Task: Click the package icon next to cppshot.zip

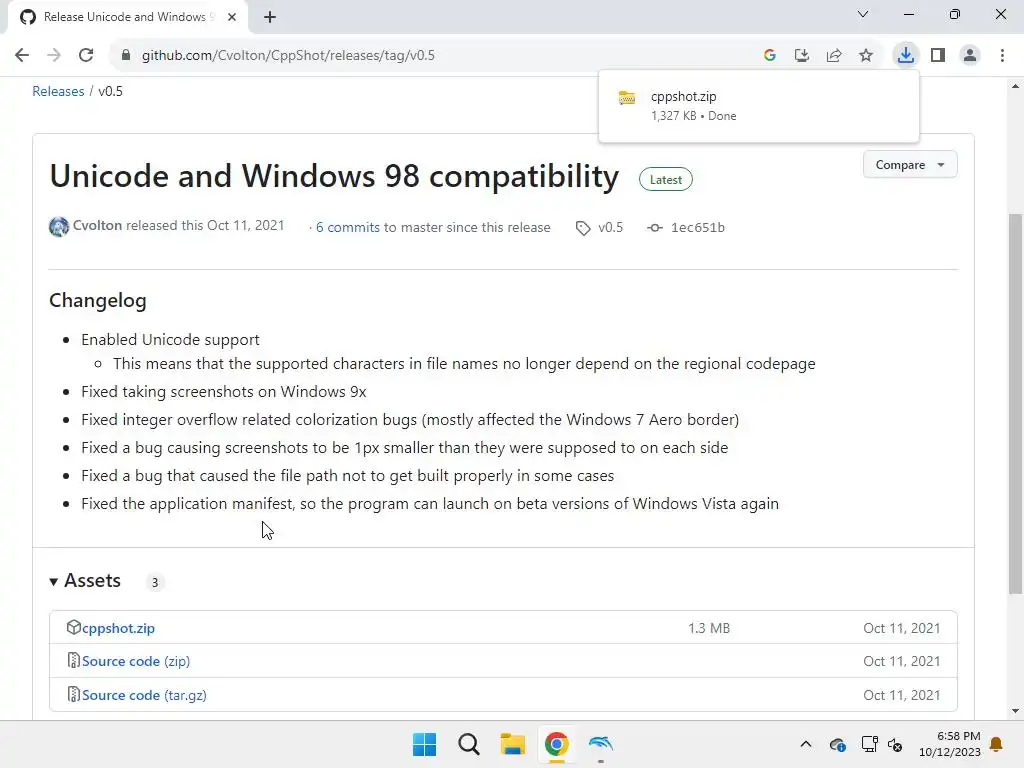Action: [73, 628]
